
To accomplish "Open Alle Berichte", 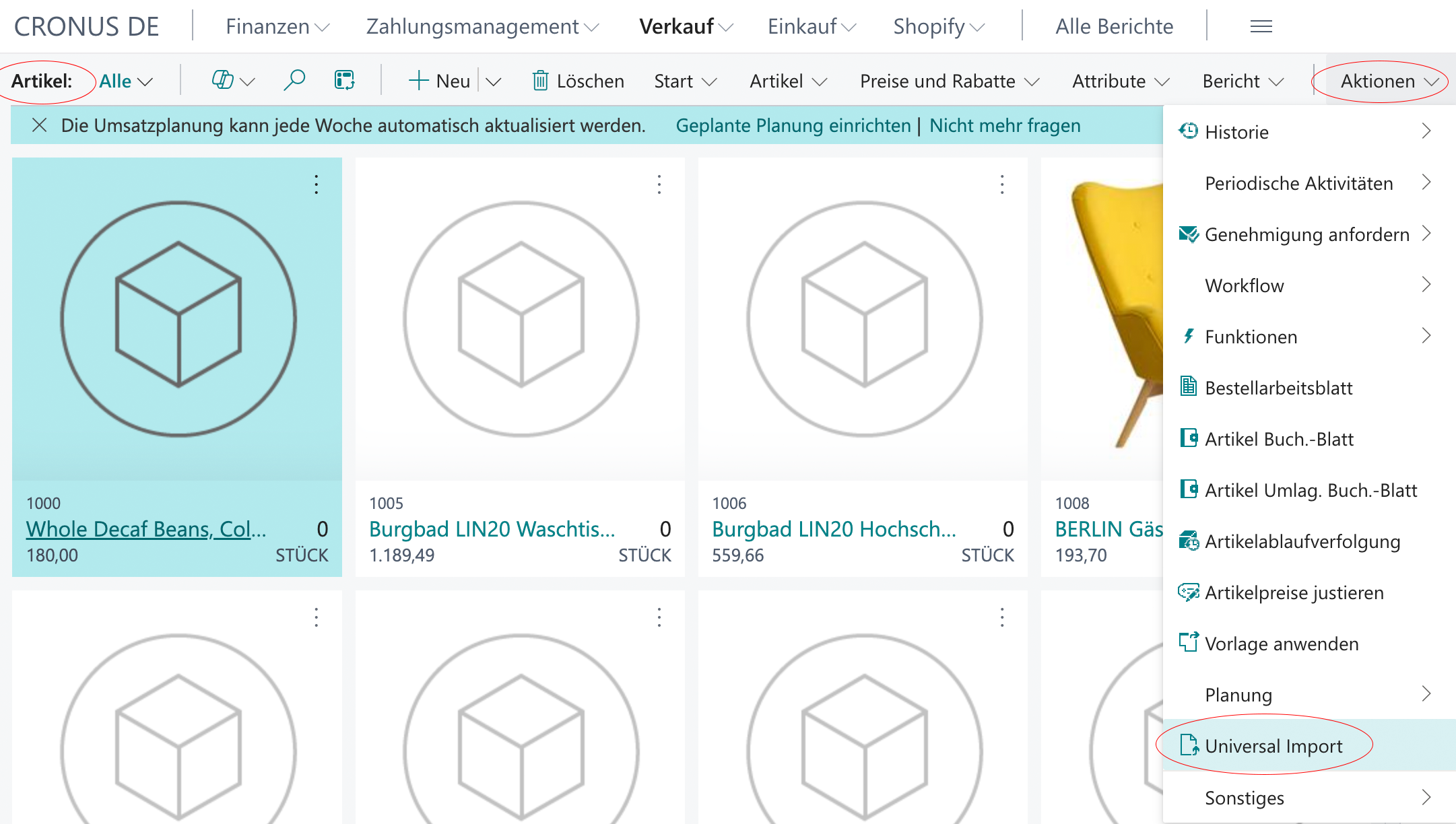I will click(1114, 27).
